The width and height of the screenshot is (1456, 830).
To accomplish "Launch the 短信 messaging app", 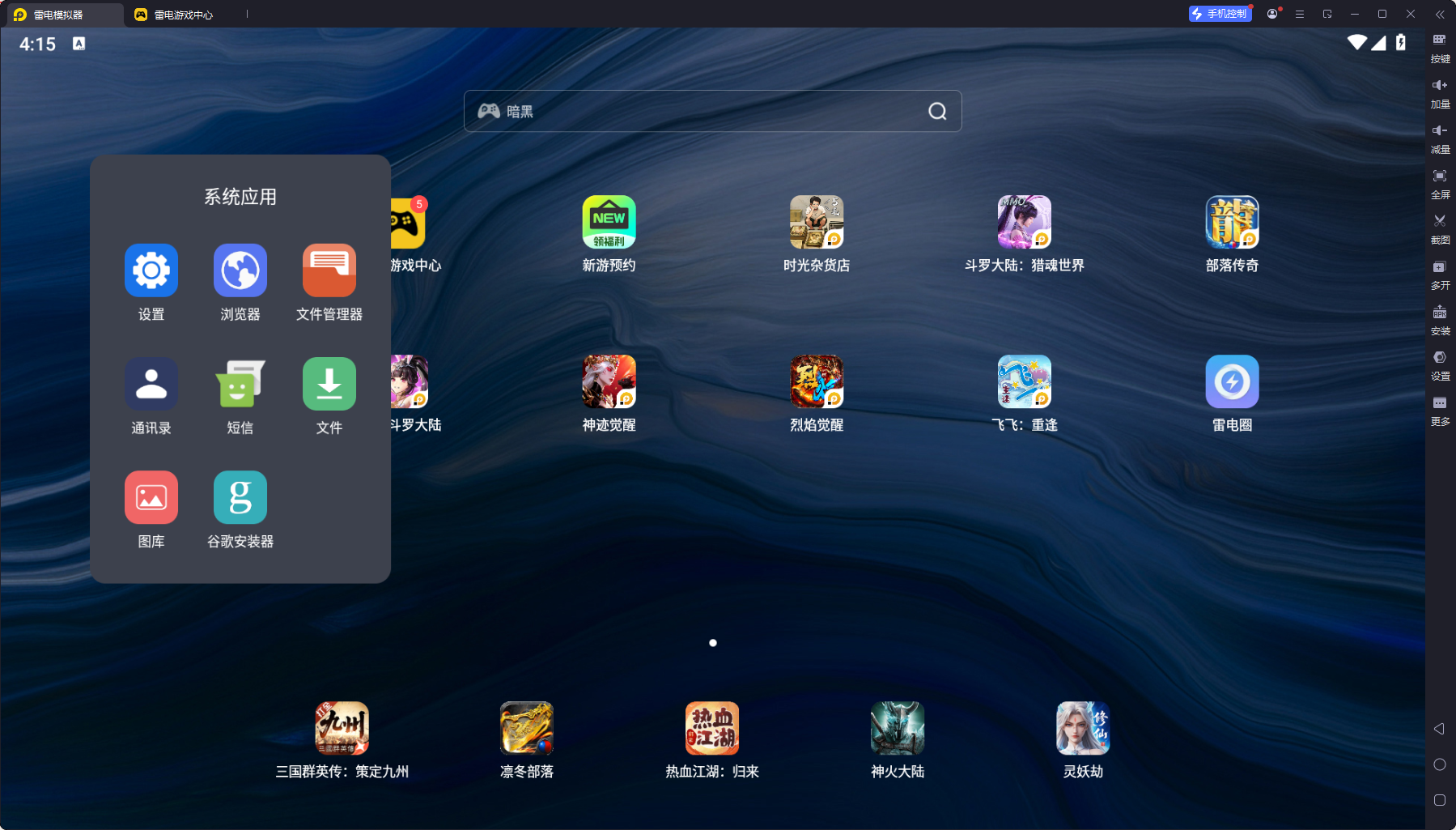I will (240, 384).
